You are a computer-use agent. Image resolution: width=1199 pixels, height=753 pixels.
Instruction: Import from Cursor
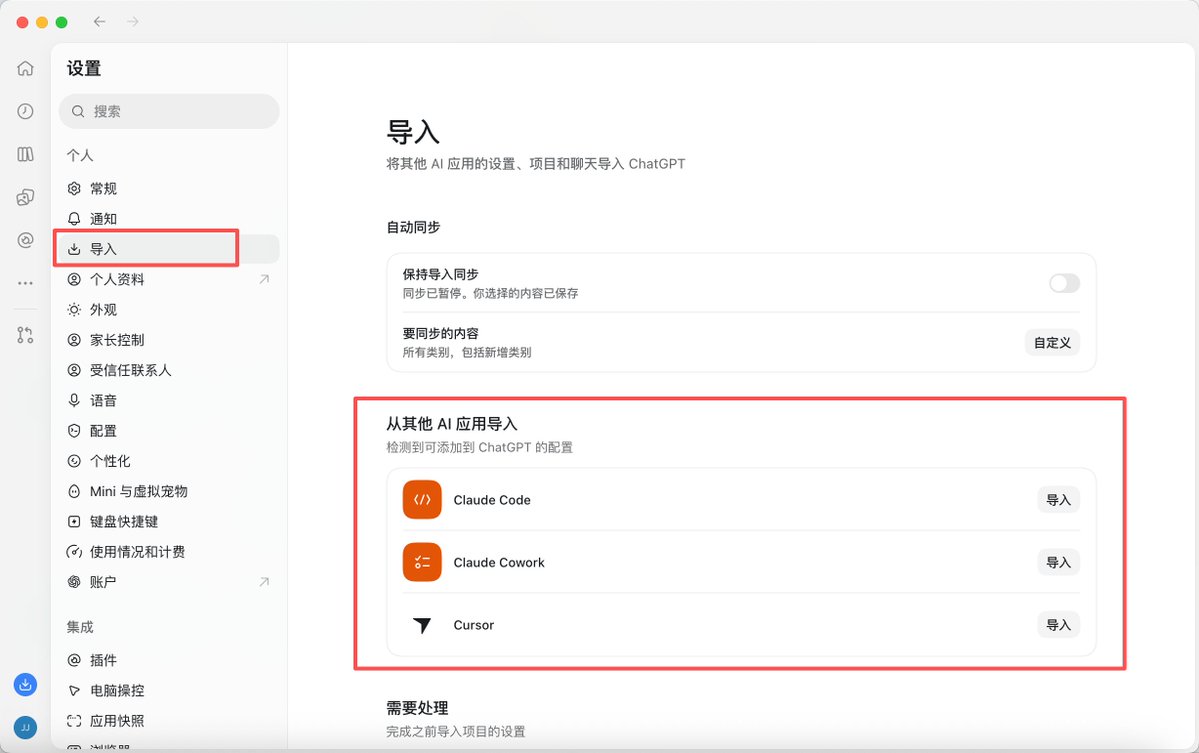click(x=1058, y=625)
